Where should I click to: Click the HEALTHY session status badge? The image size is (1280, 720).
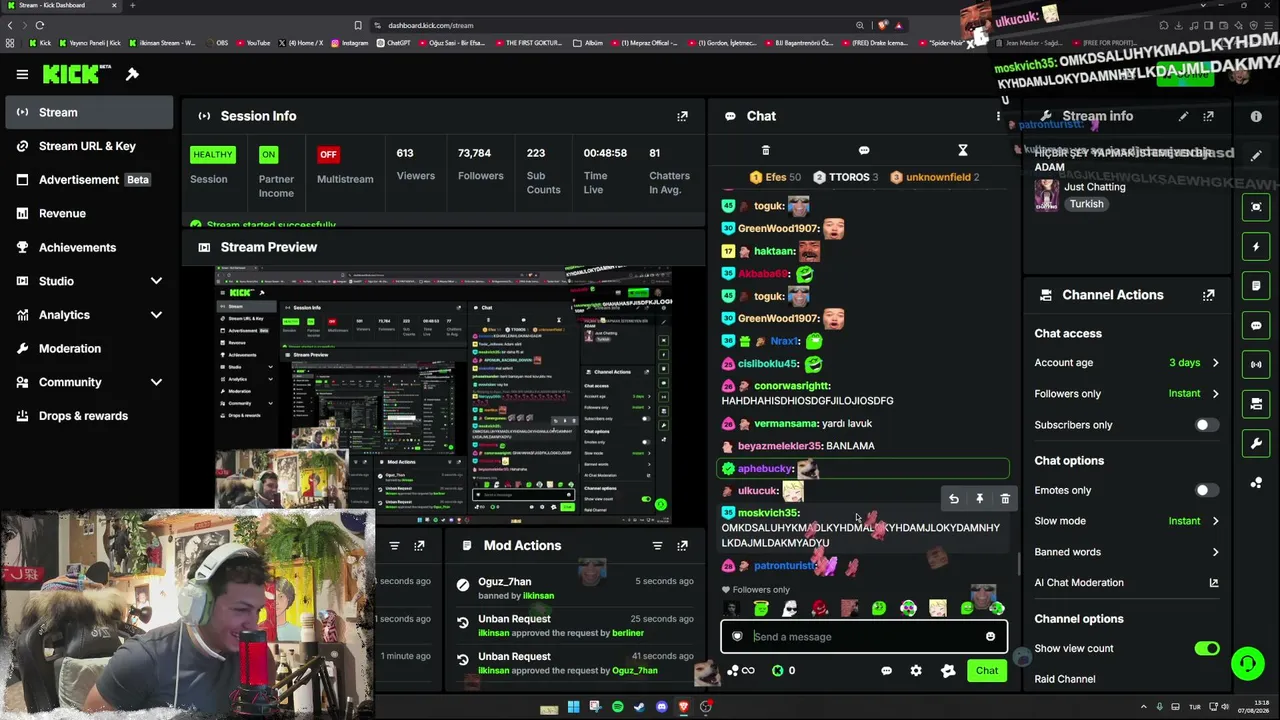[212, 155]
